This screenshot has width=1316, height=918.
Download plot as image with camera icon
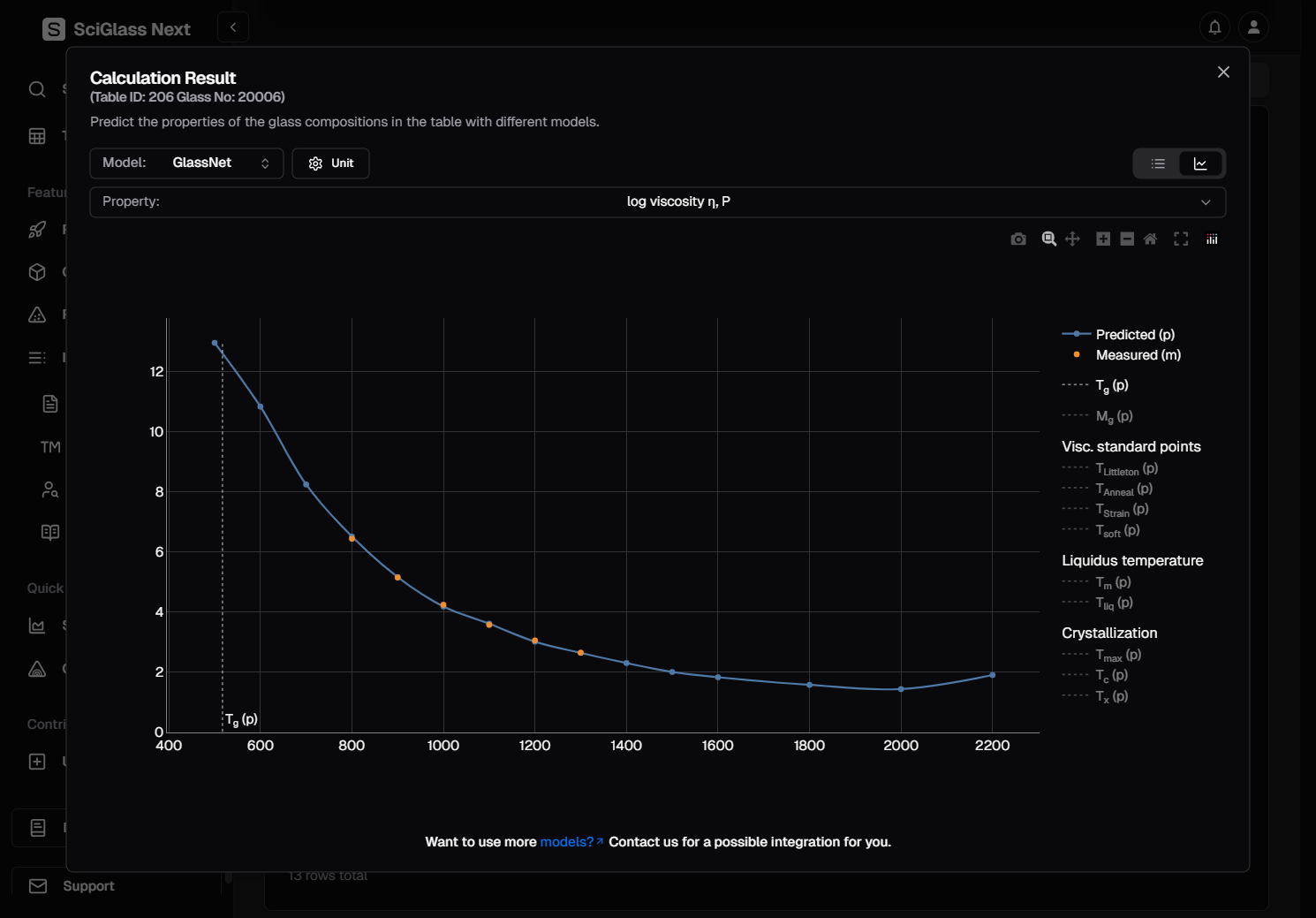click(x=1018, y=239)
